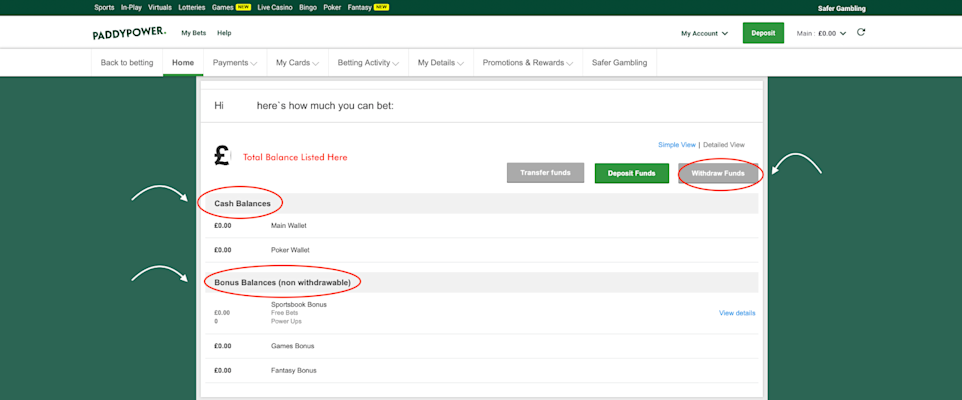
Task: Expand the My Cards menu
Action: coord(298,63)
